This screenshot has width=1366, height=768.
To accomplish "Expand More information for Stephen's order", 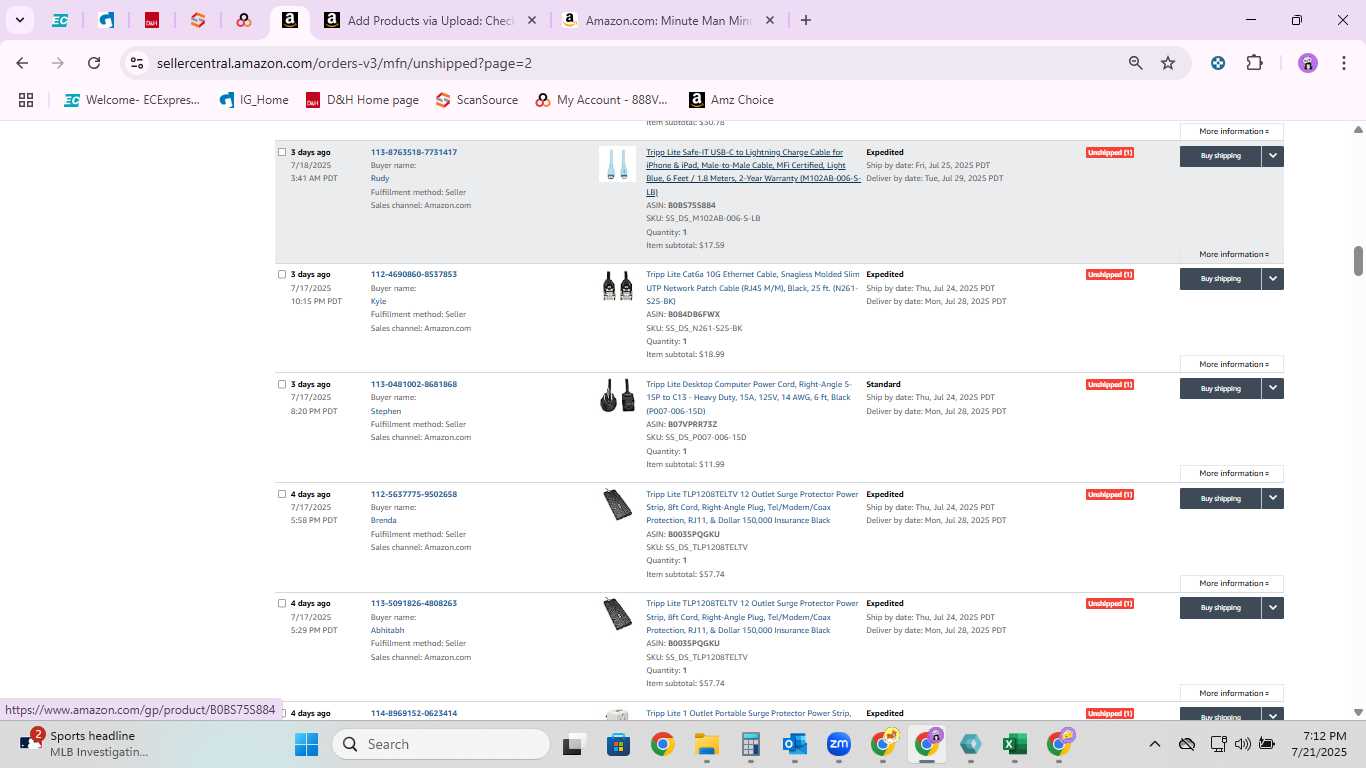I will [1232, 473].
